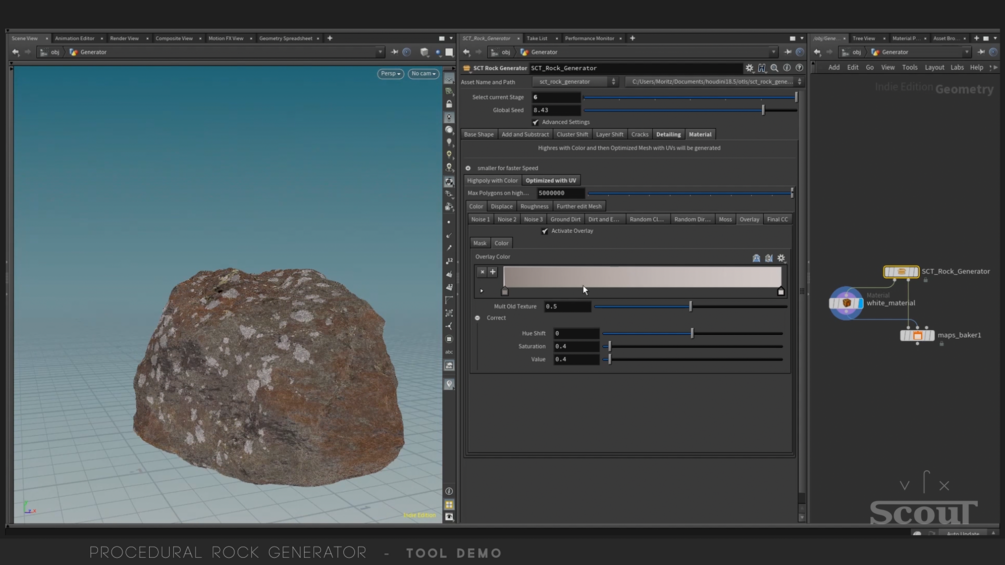Image resolution: width=1005 pixels, height=565 pixels.
Task: Click the pin icon in network editor path bar
Action: [982, 53]
